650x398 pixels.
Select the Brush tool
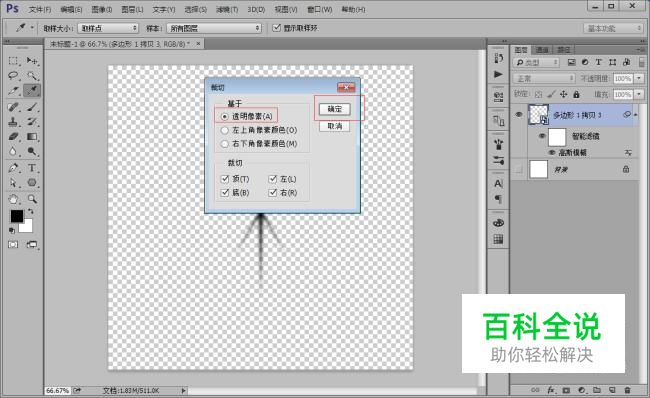click(32, 107)
